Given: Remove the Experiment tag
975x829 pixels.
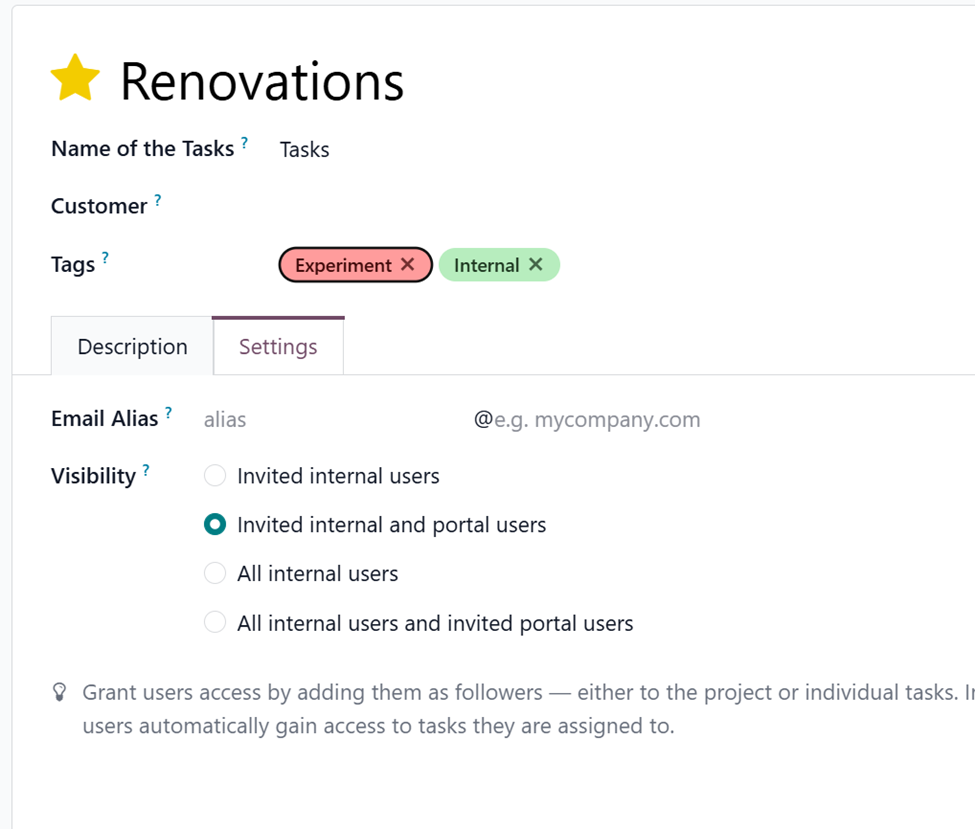Looking at the screenshot, I should click(408, 265).
